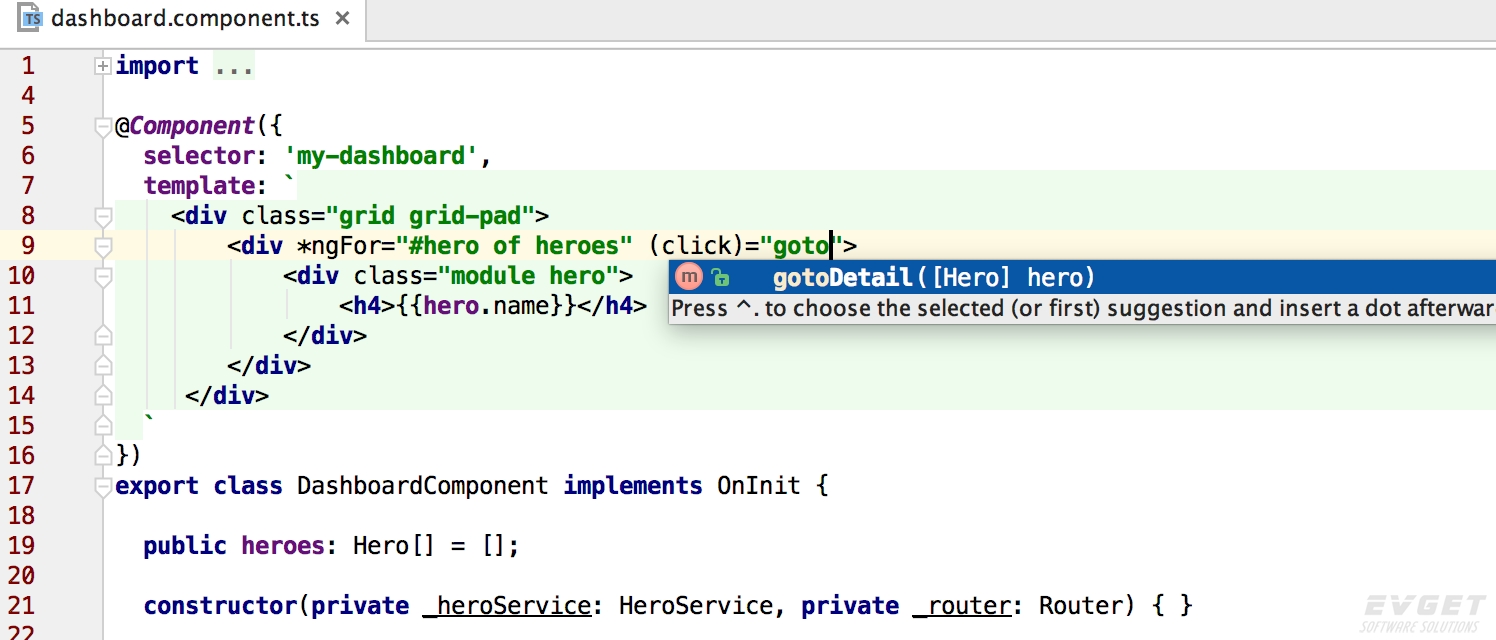1496x640 pixels.
Task: Click the fold end marker on line 13
Action: (x=102, y=366)
